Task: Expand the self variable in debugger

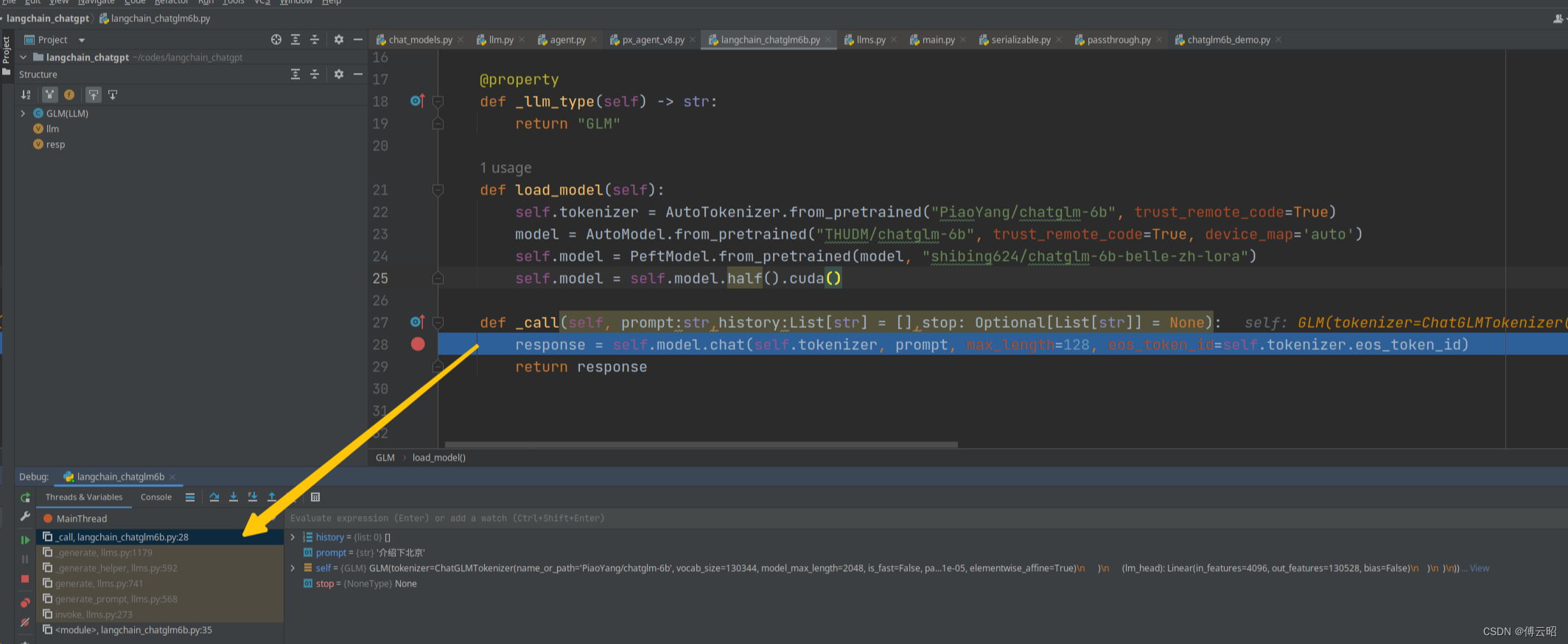Action: tap(293, 568)
